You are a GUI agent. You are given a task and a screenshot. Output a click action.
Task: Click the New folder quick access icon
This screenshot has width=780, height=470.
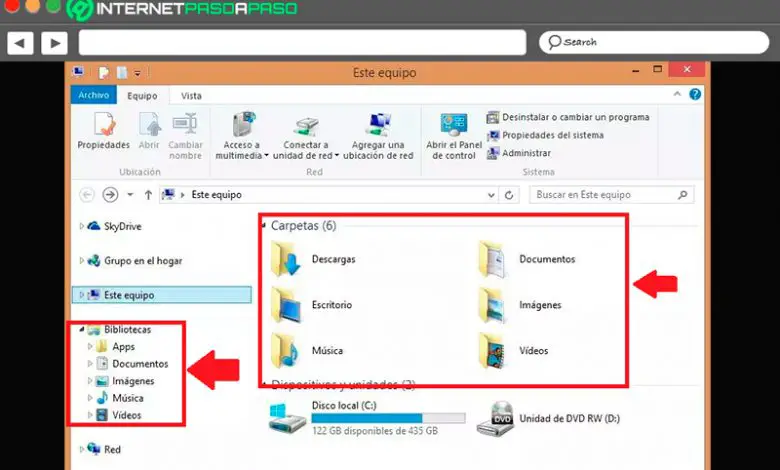122,73
